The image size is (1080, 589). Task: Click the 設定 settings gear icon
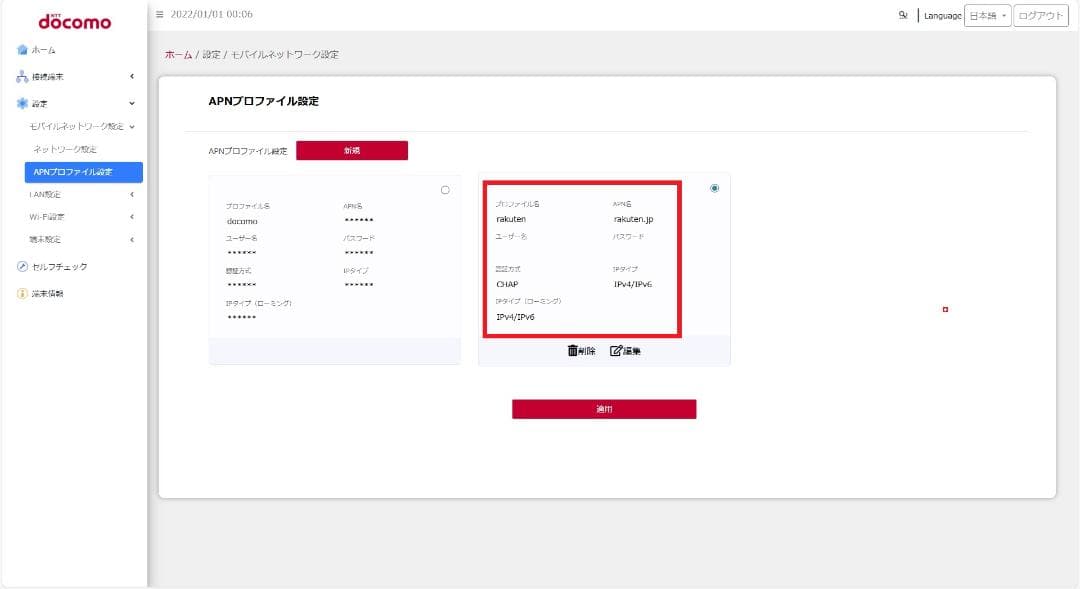tap(19, 102)
